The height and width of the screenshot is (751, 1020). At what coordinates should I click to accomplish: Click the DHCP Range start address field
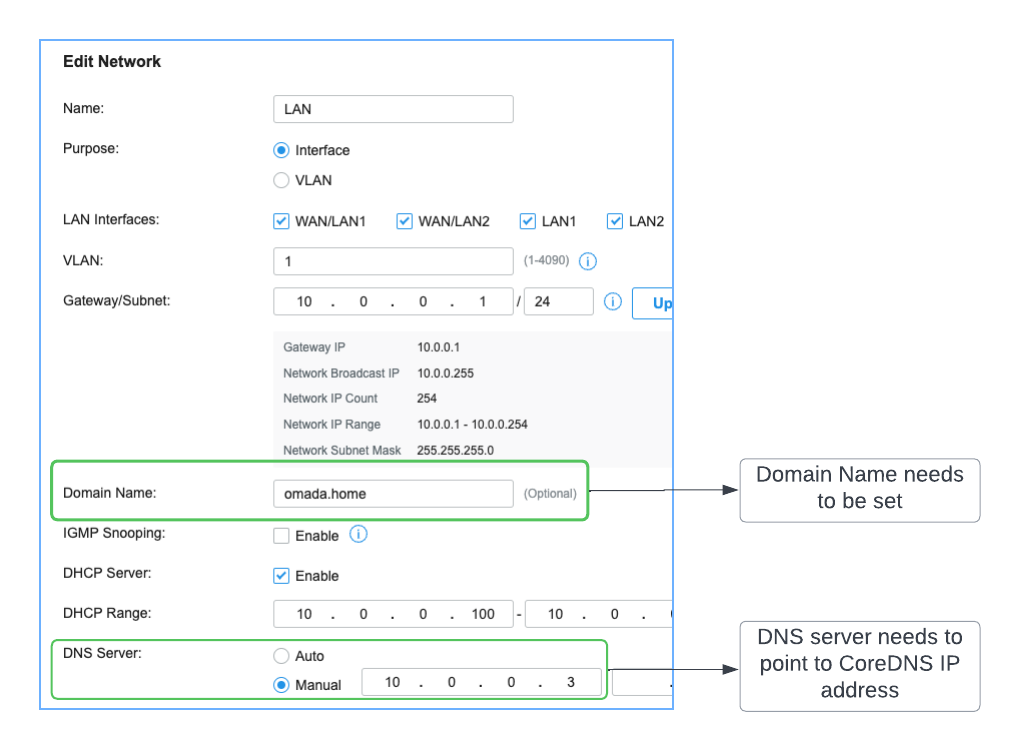click(x=393, y=614)
